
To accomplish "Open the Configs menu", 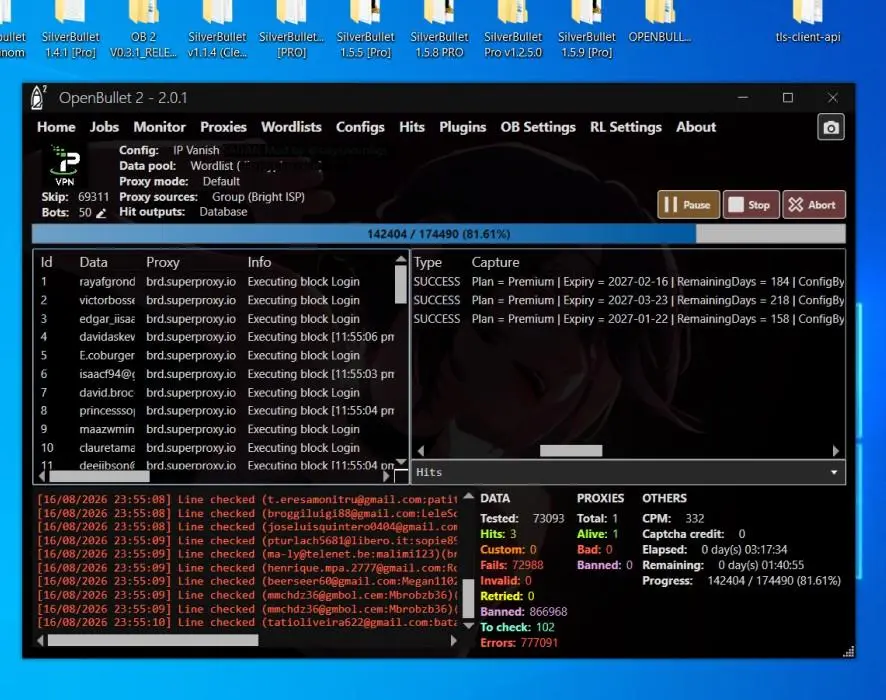I will 360,127.
